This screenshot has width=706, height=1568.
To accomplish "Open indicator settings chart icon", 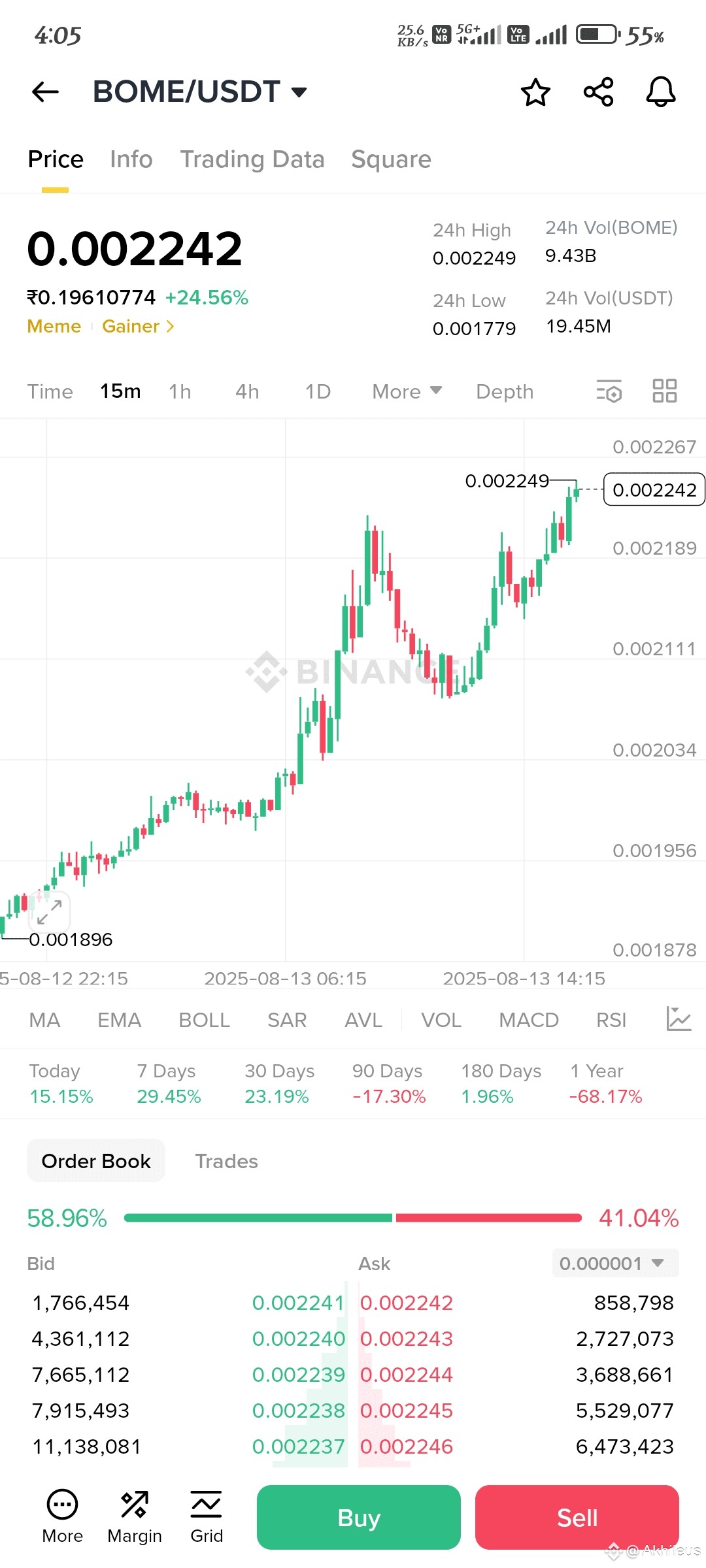I will click(679, 1019).
